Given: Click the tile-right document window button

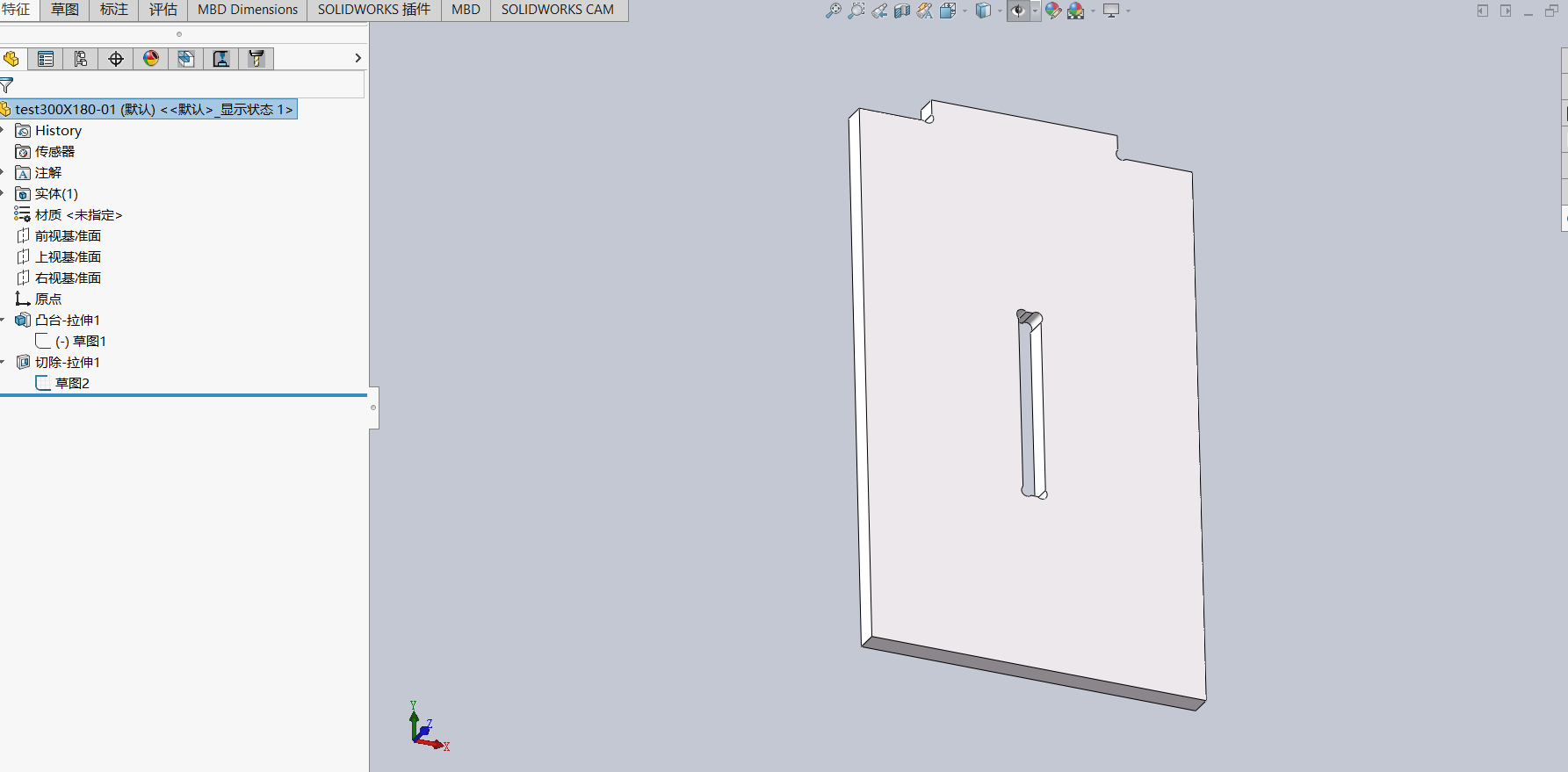Looking at the screenshot, I should pyautogui.click(x=1506, y=11).
